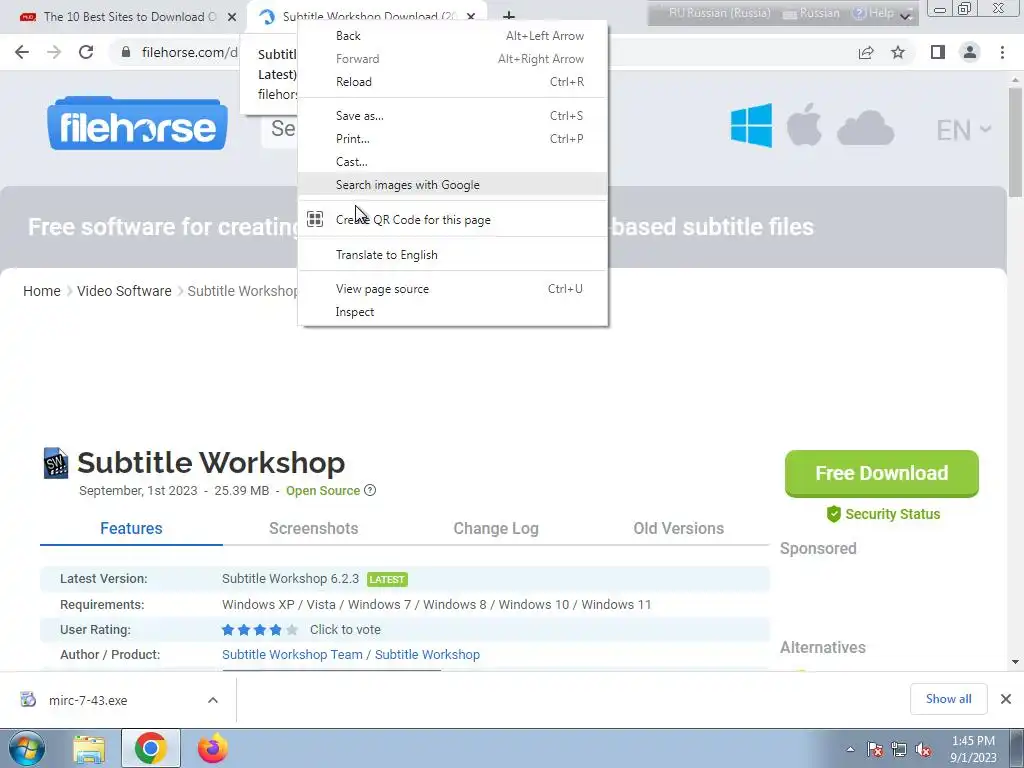Click the Security Status link
The width and height of the screenshot is (1024, 768).
pos(892,514)
